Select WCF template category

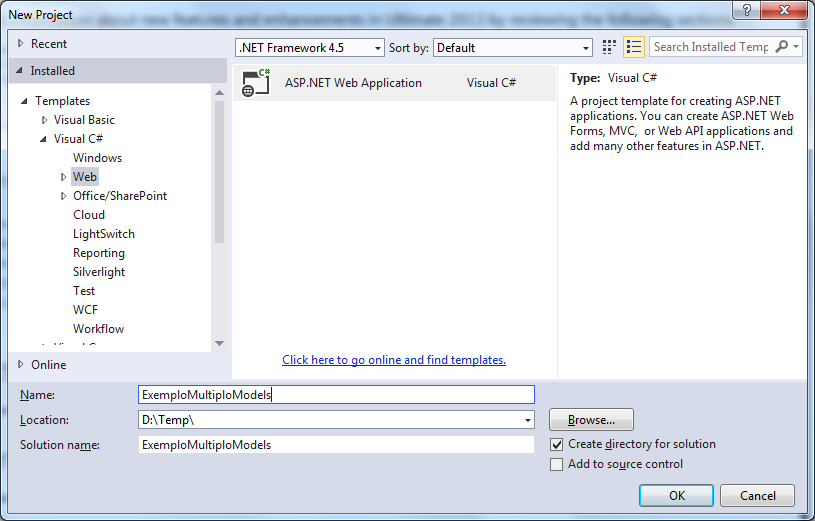click(85, 310)
